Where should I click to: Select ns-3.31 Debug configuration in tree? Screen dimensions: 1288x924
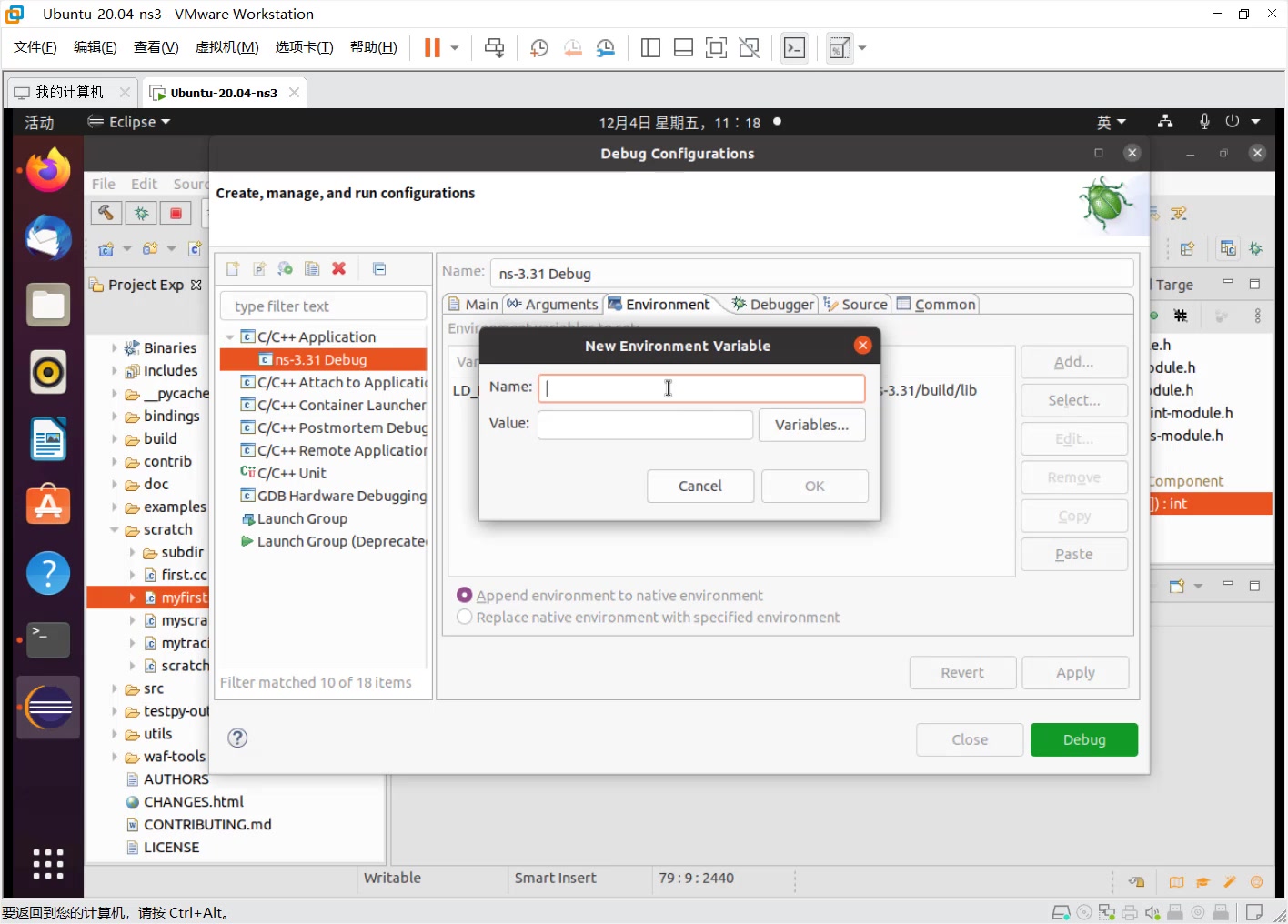click(323, 360)
